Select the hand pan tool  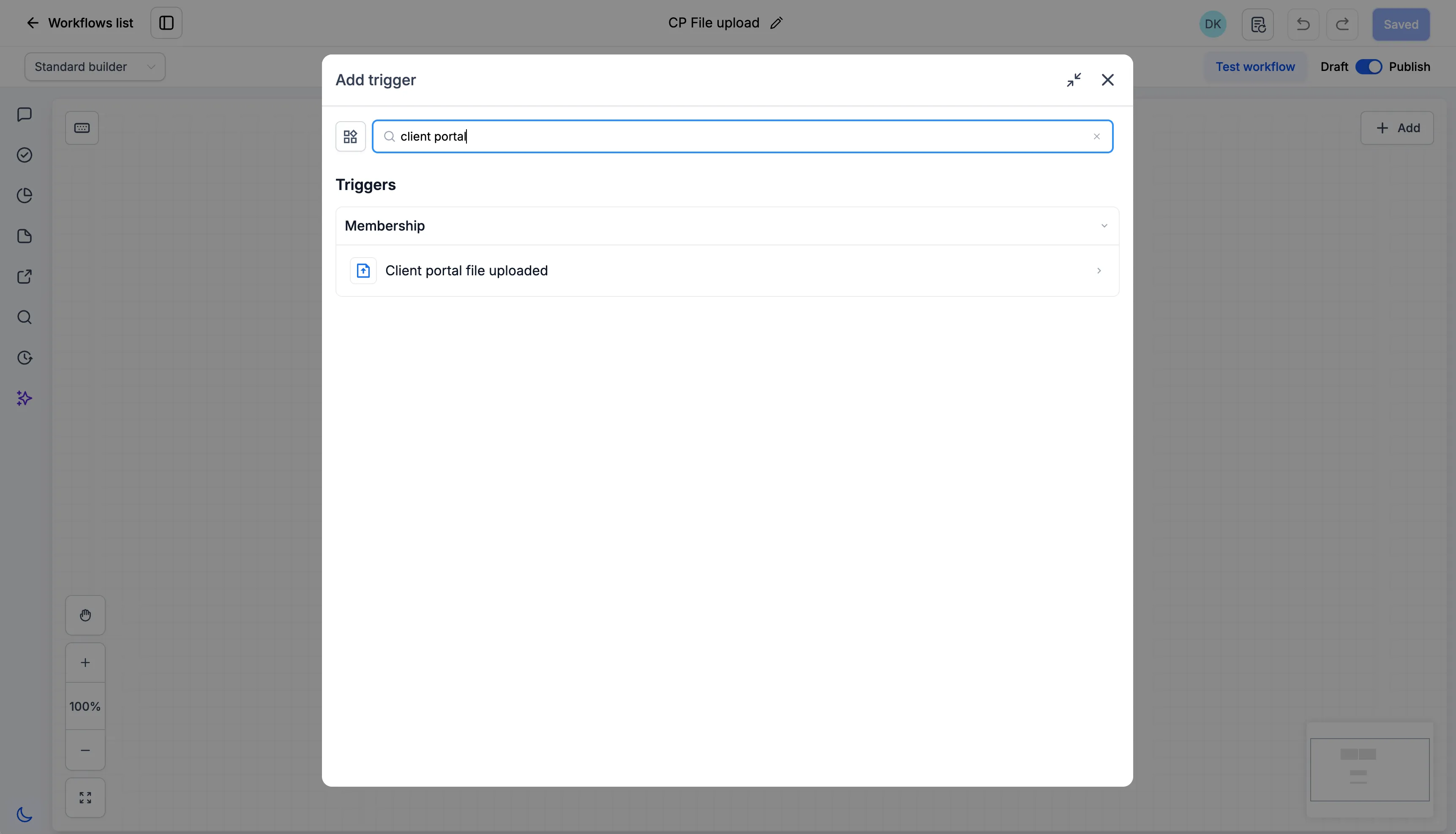[85, 615]
